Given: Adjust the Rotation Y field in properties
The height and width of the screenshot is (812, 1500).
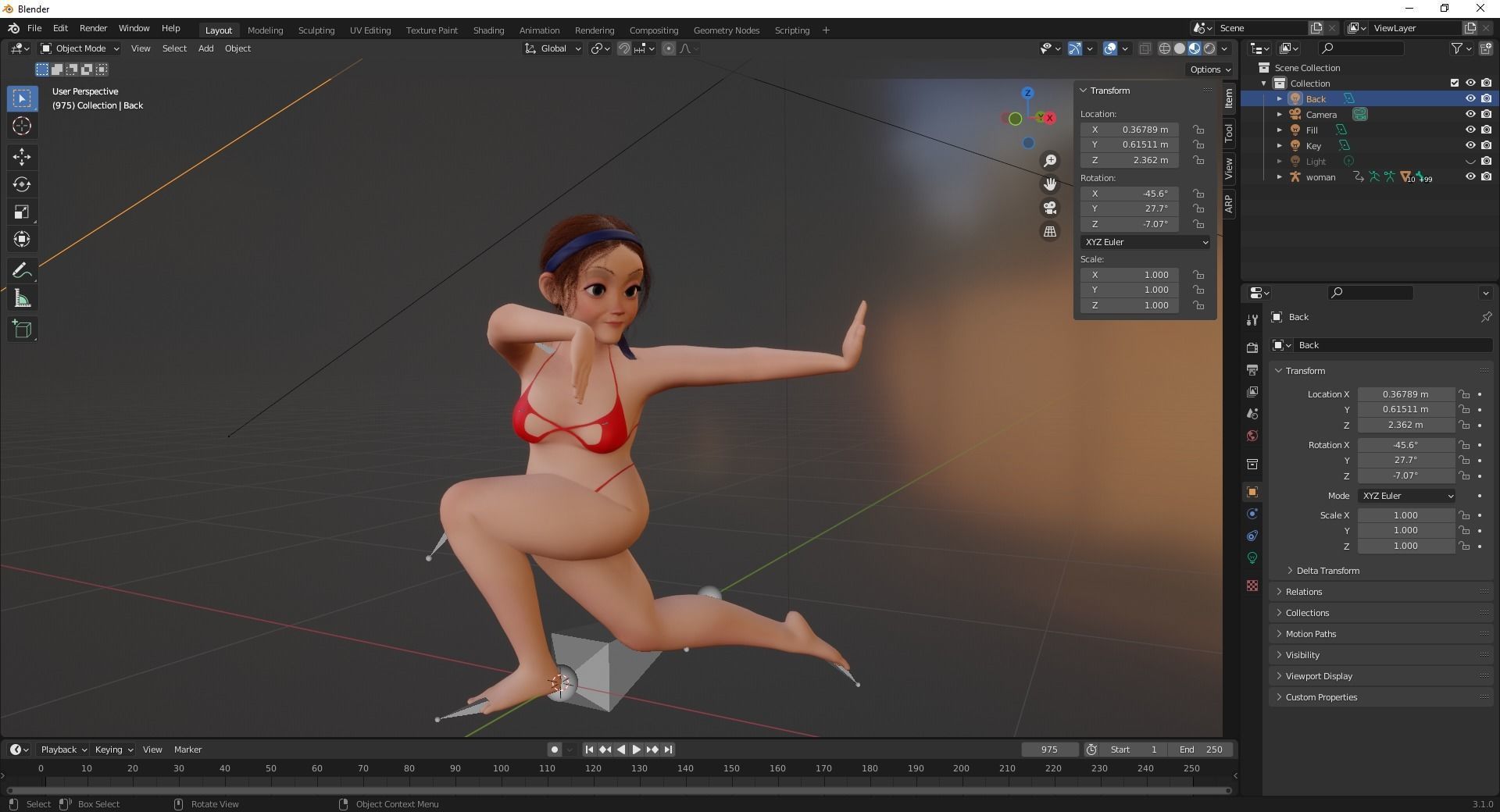Looking at the screenshot, I should 1405,461.
